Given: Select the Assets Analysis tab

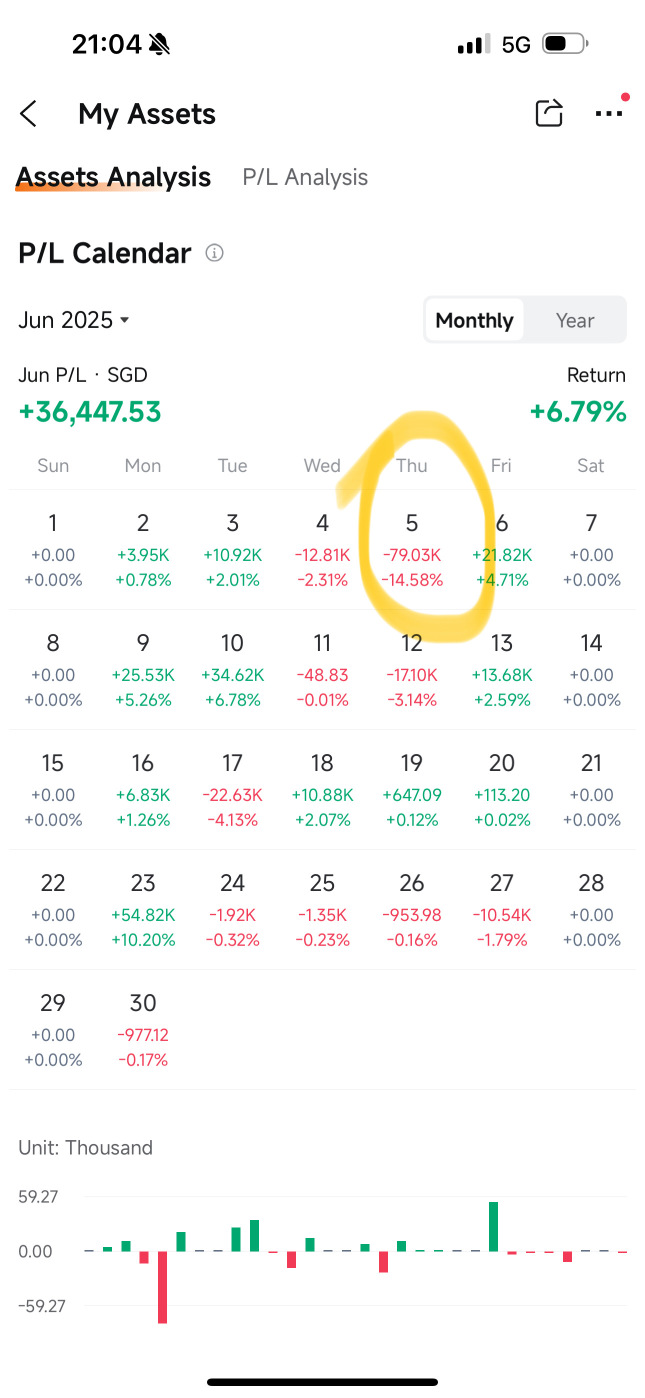Looking at the screenshot, I should [x=113, y=177].
